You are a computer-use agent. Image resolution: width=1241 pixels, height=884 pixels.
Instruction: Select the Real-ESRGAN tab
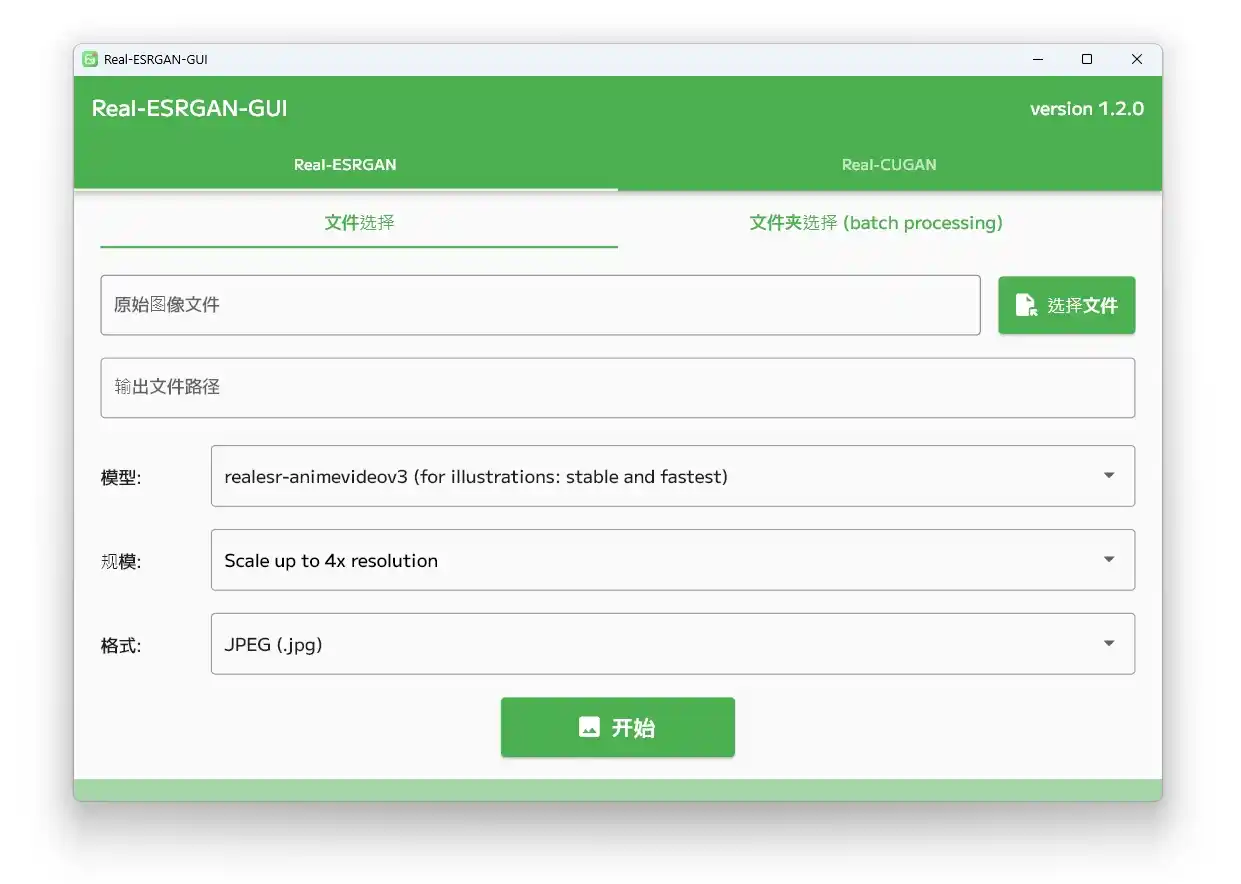click(x=345, y=165)
